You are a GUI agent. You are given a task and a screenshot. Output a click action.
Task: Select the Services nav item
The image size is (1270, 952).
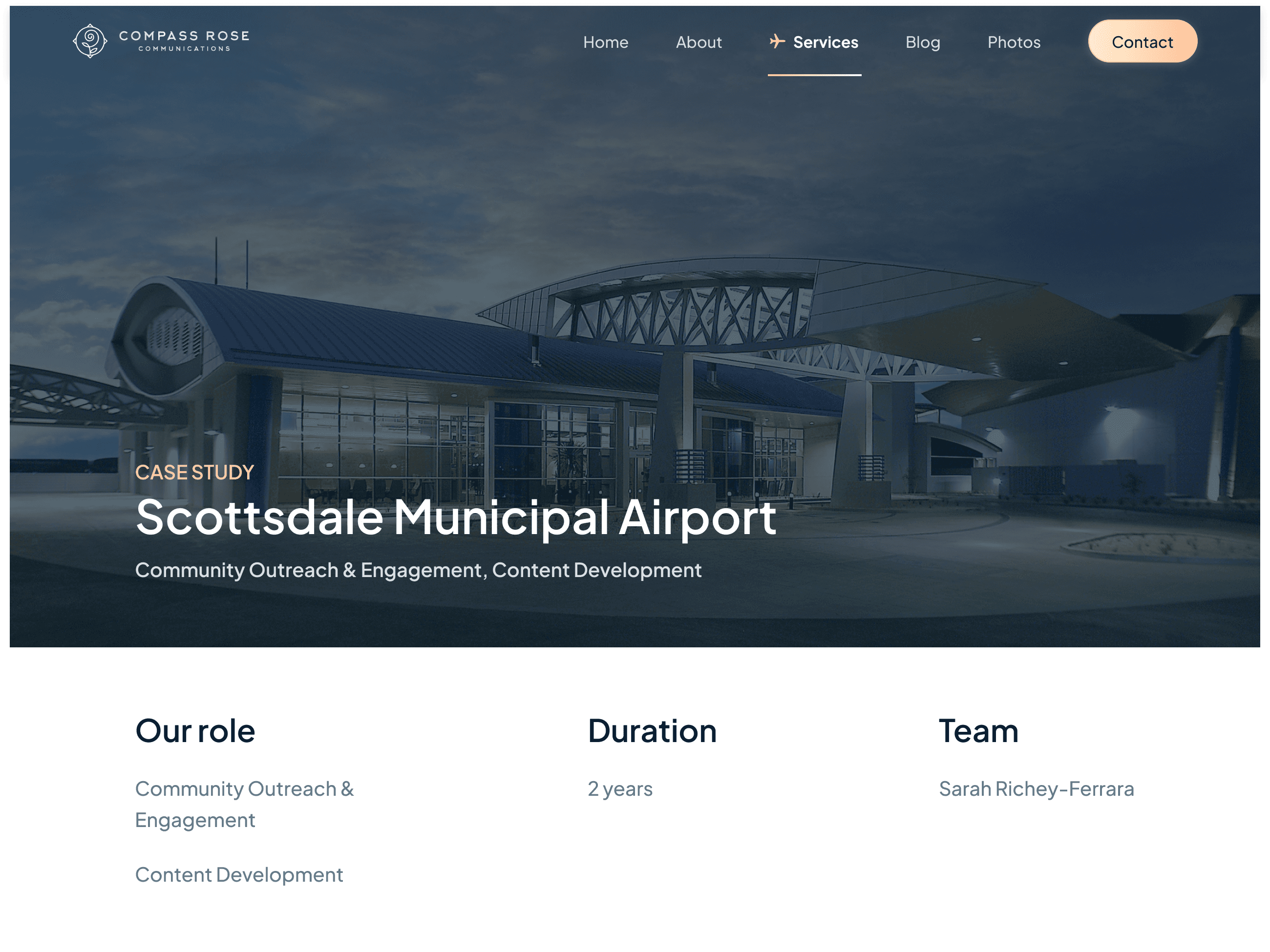click(x=825, y=42)
